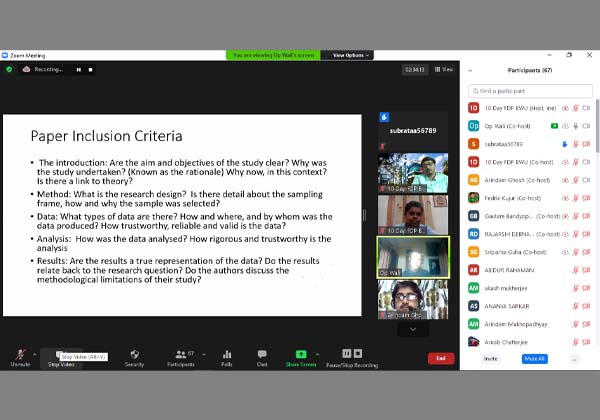This screenshot has width=600, height=420.
Task: Expand the audio options arrow beside Unmute
Action: (35, 353)
